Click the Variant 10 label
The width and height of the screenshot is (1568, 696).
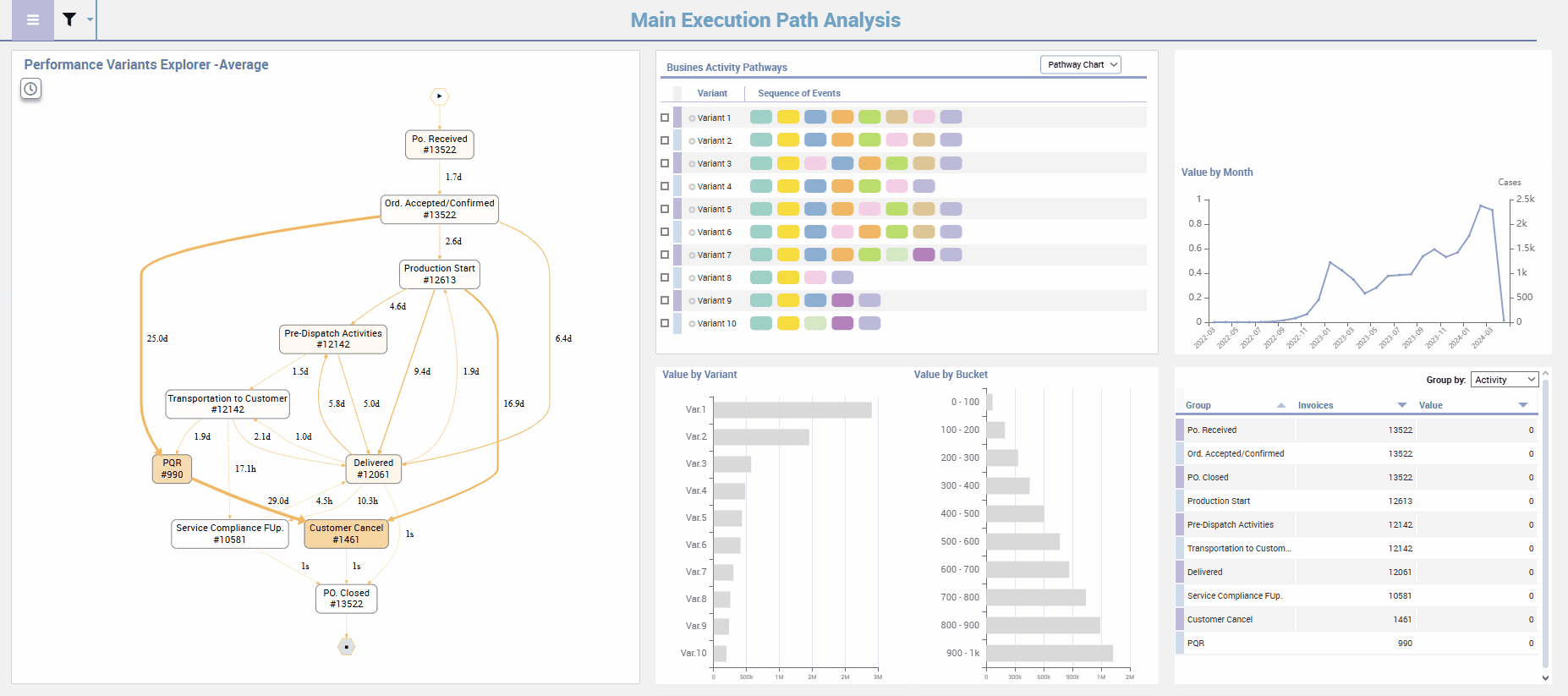[716, 323]
